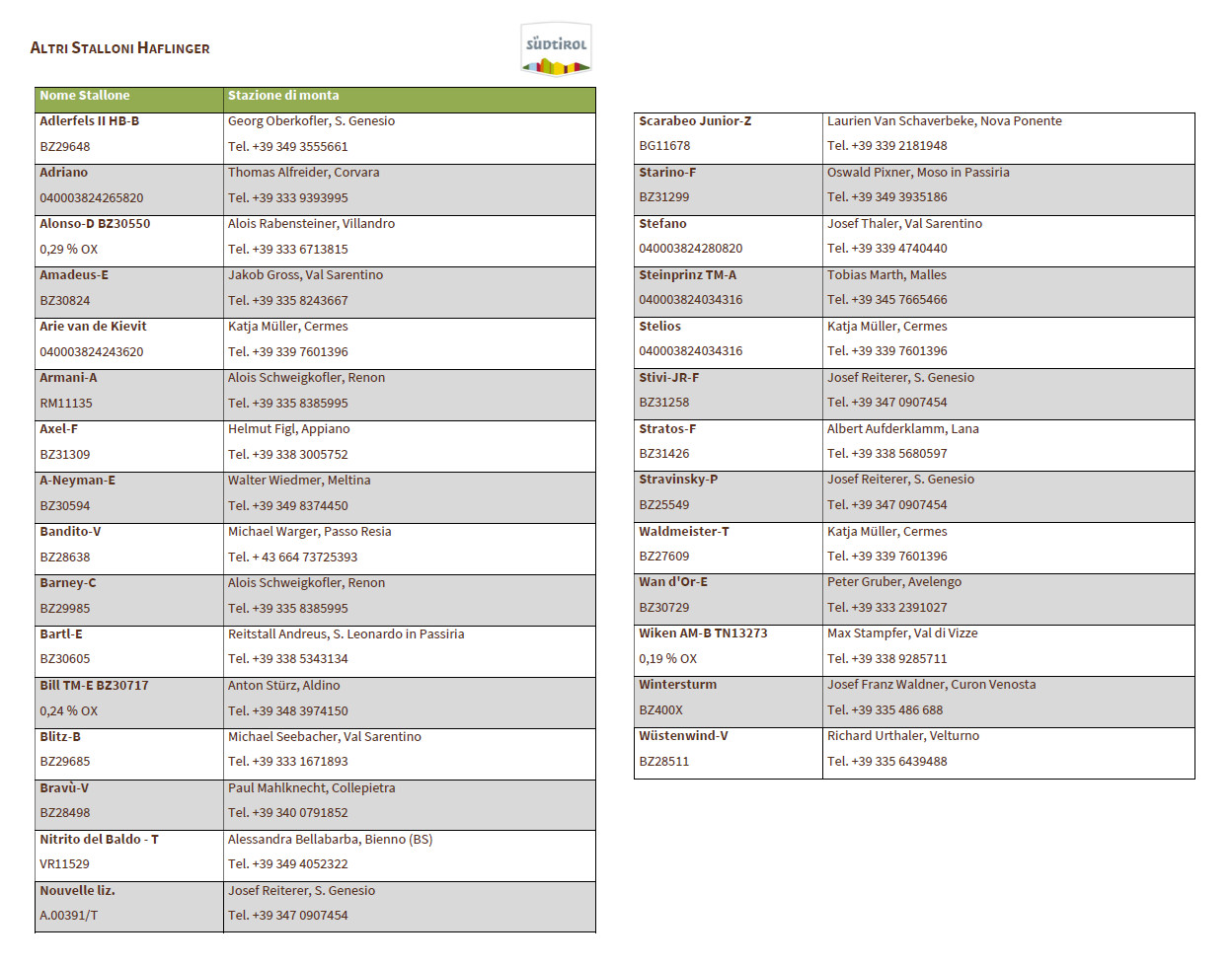
Task: Select the 'Stazione di monta' column header
Action: point(283,96)
